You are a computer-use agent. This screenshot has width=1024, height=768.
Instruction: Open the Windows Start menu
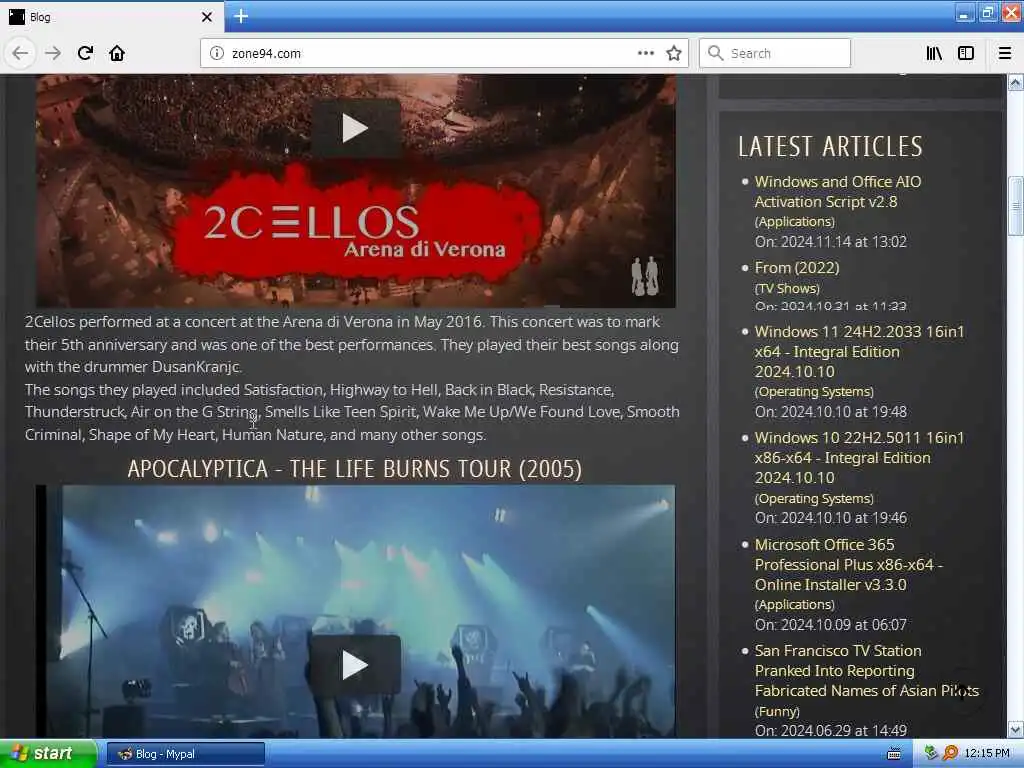point(48,754)
